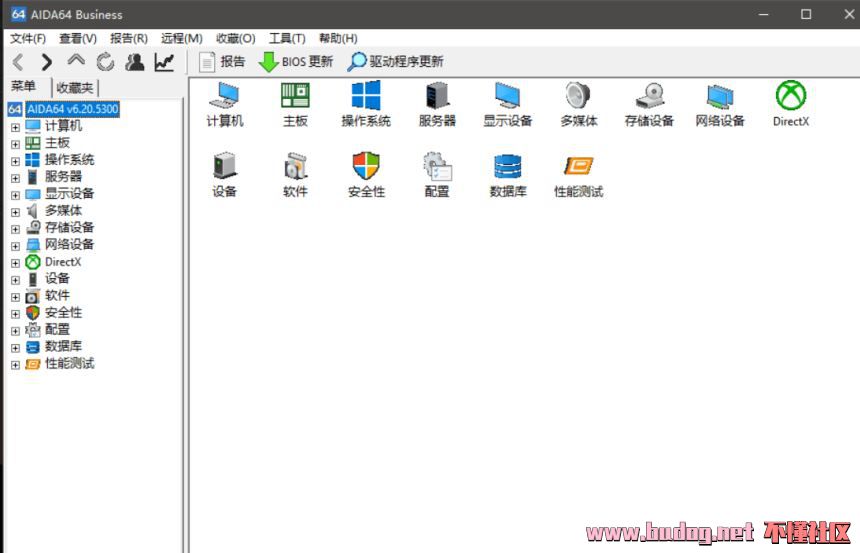Open the 主板 motherboard icon

coord(295,104)
